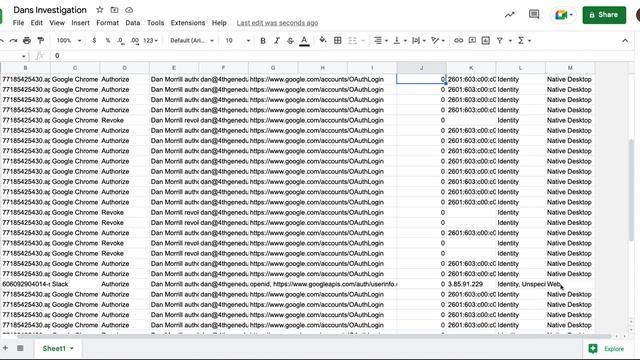Open the Insert menu
This screenshot has height=360, width=640.
80,23
